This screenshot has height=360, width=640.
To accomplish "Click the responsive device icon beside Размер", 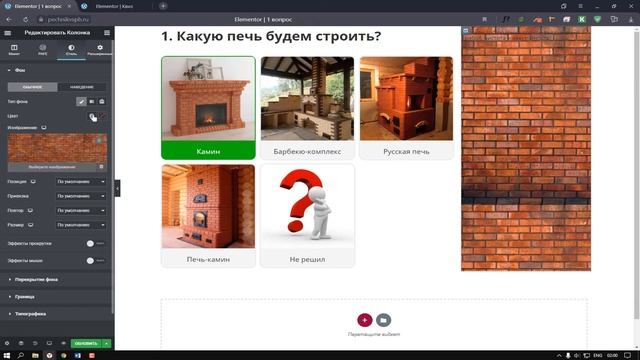I will pyautogui.click(x=31, y=225).
